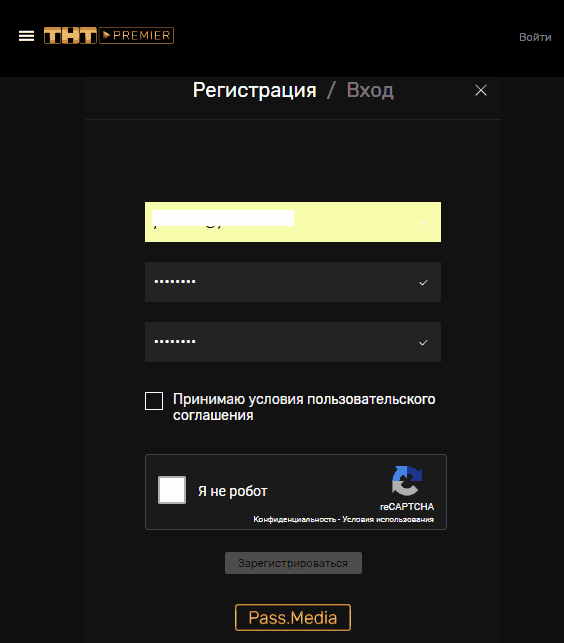Open the Конфиденциальность link
This screenshot has height=643, width=564.
coord(295,519)
